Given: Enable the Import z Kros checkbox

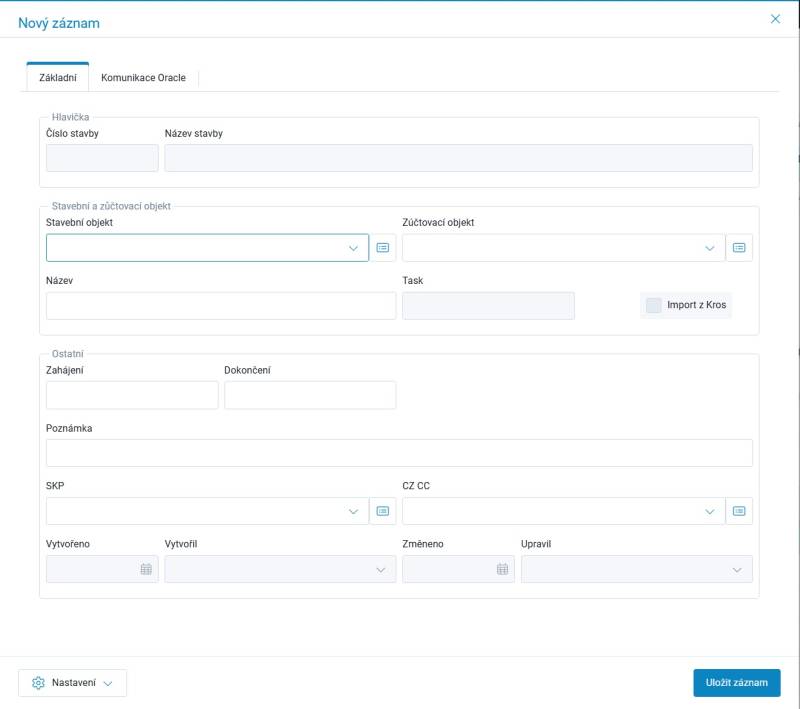Looking at the screenshot, I should (x=654, y=305).
